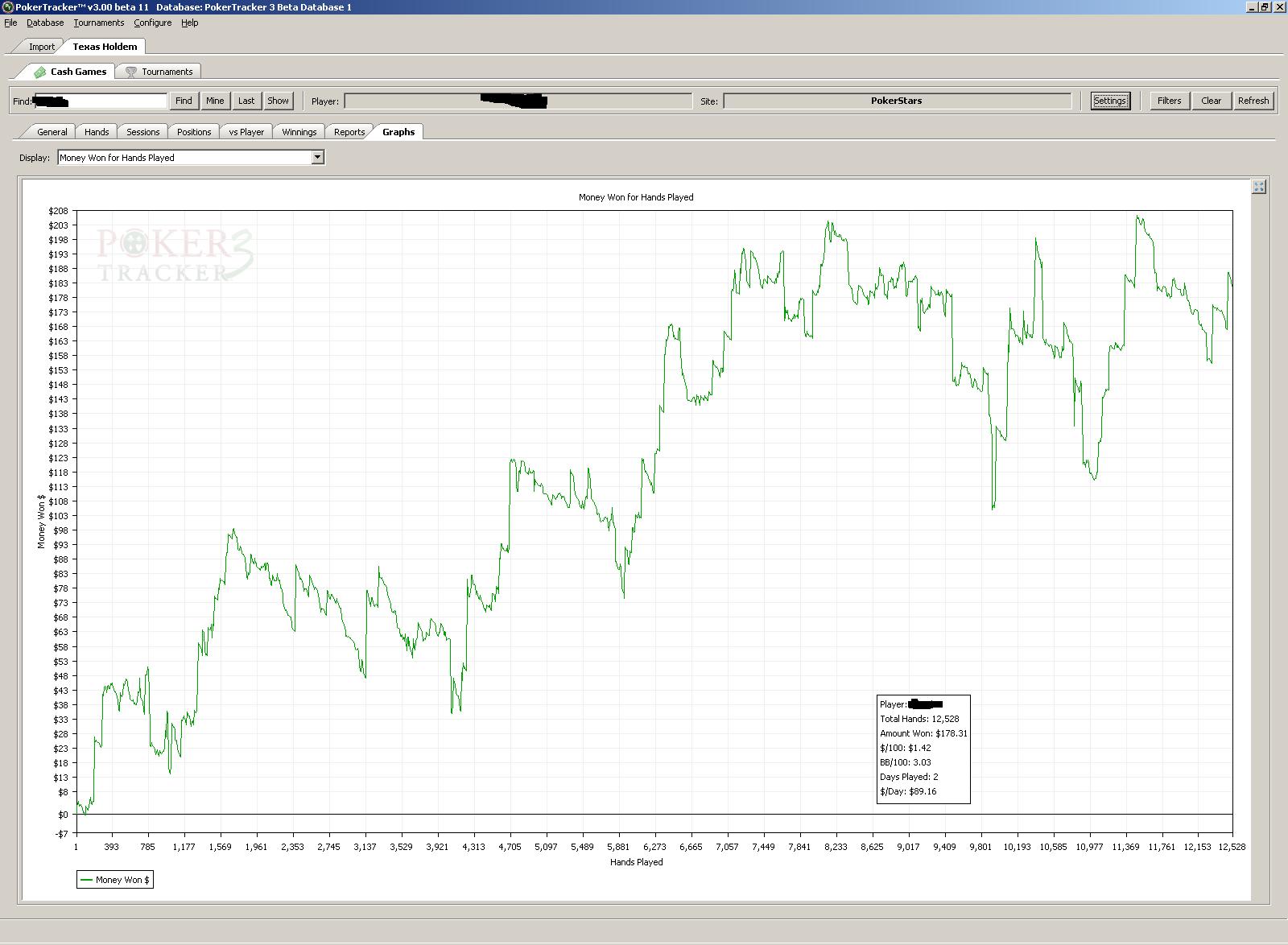Click the Player name field
Screen dimensions: 1288x945
pos(518,101)
